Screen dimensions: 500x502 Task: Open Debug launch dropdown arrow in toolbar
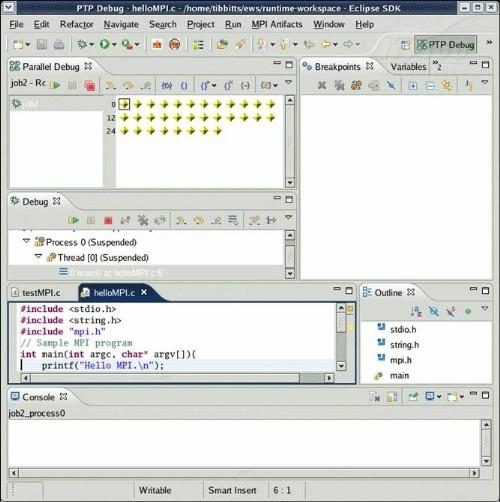(91, 44)
